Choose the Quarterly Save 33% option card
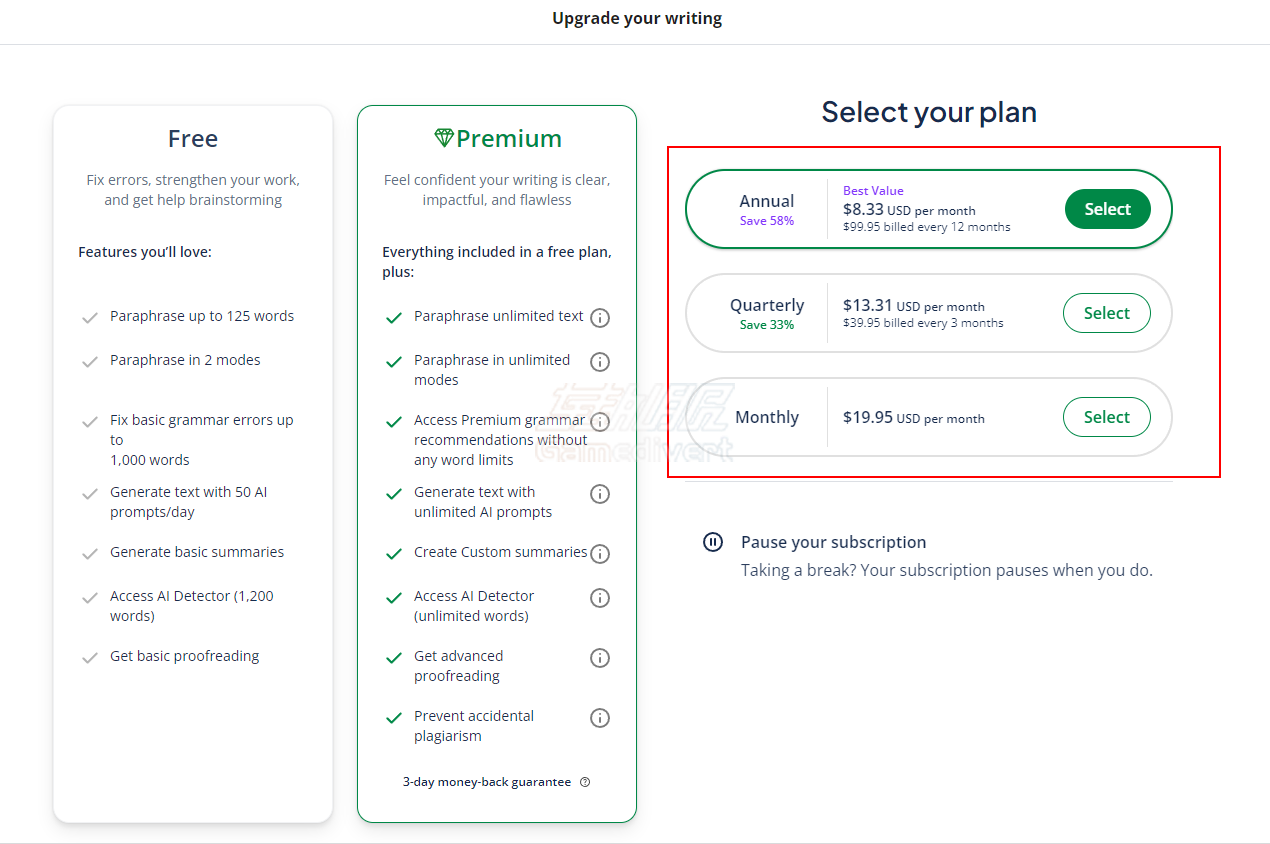Image resolution: width=1270 pixels, height=844 pixels. pyautogui.click(x=929, y=313)
